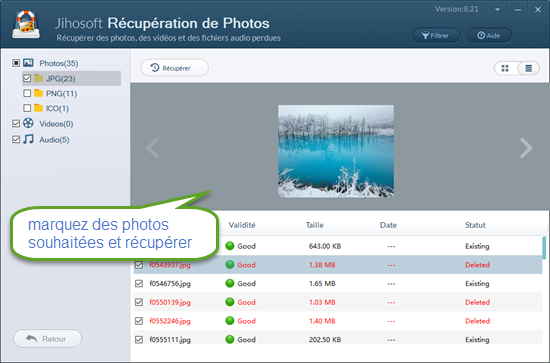Toggle checkbox for f0550139.jpg row
The height and width of the screenshot is (363, 550).
(x=139, y=302)
